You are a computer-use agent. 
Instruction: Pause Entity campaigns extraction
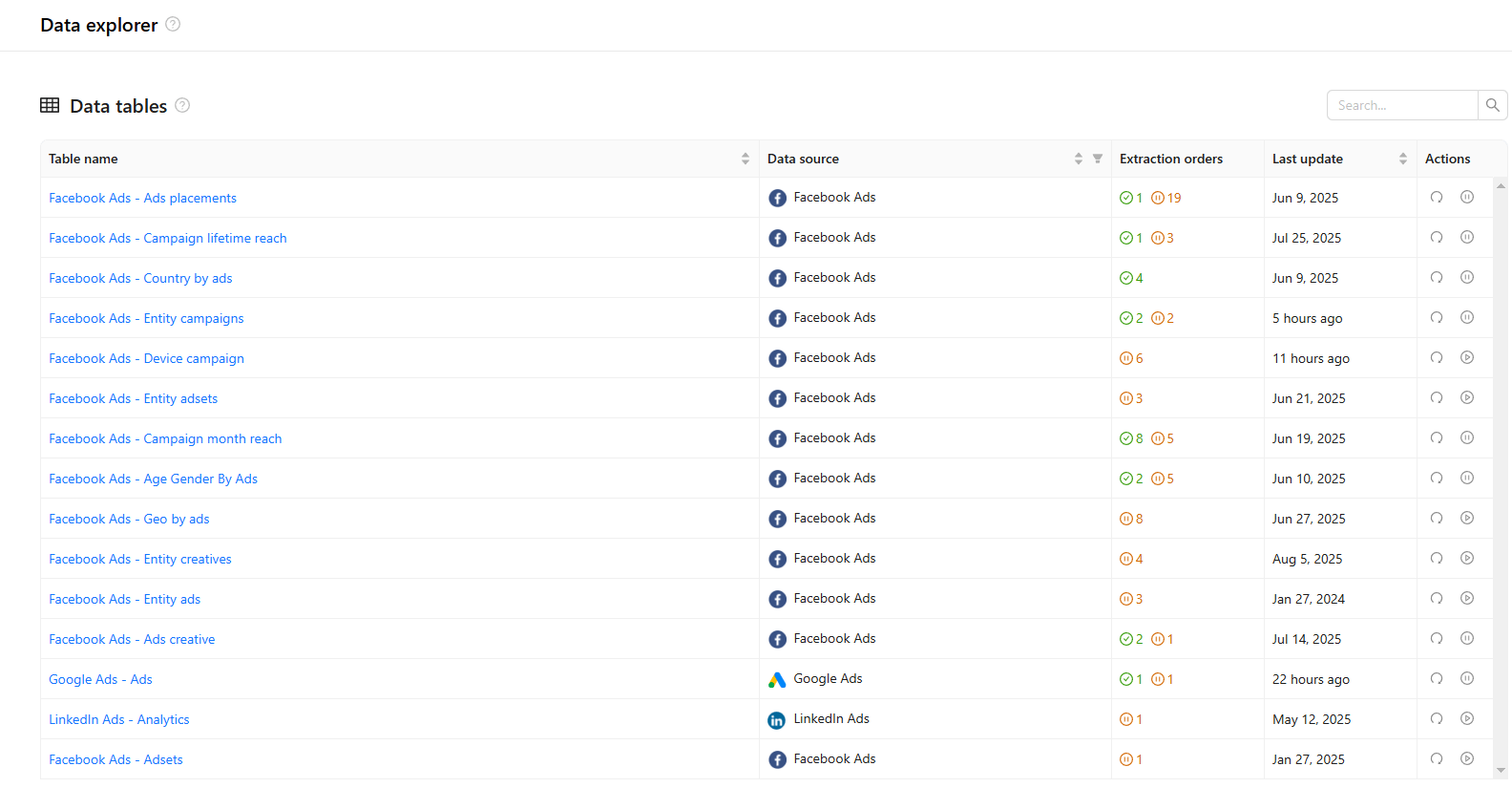click(x=1467, y=317)
